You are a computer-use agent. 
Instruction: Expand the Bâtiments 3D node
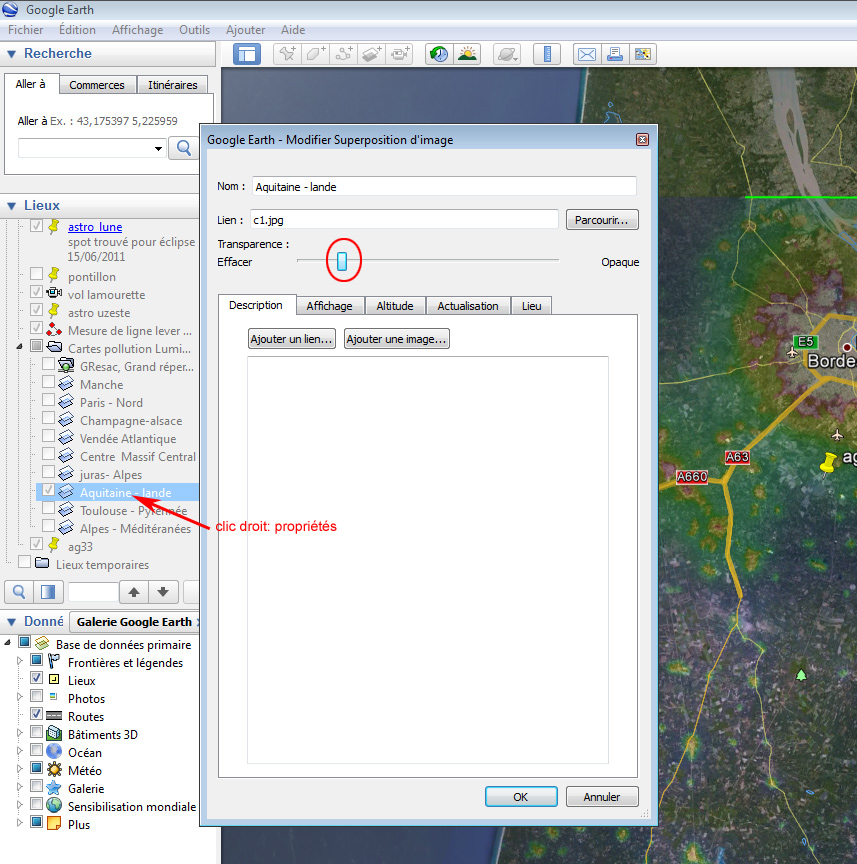tap(19, 732)
